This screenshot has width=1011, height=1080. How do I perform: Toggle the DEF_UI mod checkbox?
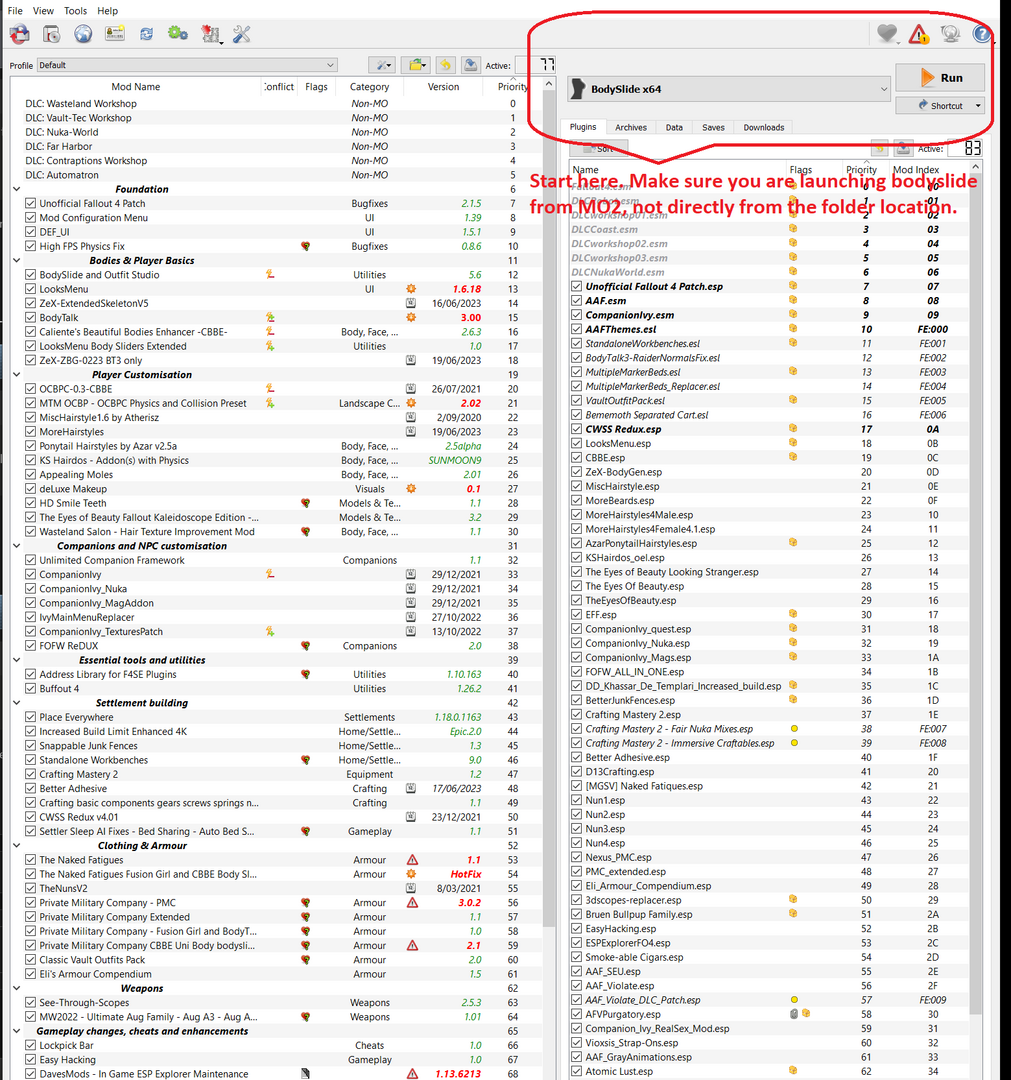(x=30, y=231)
